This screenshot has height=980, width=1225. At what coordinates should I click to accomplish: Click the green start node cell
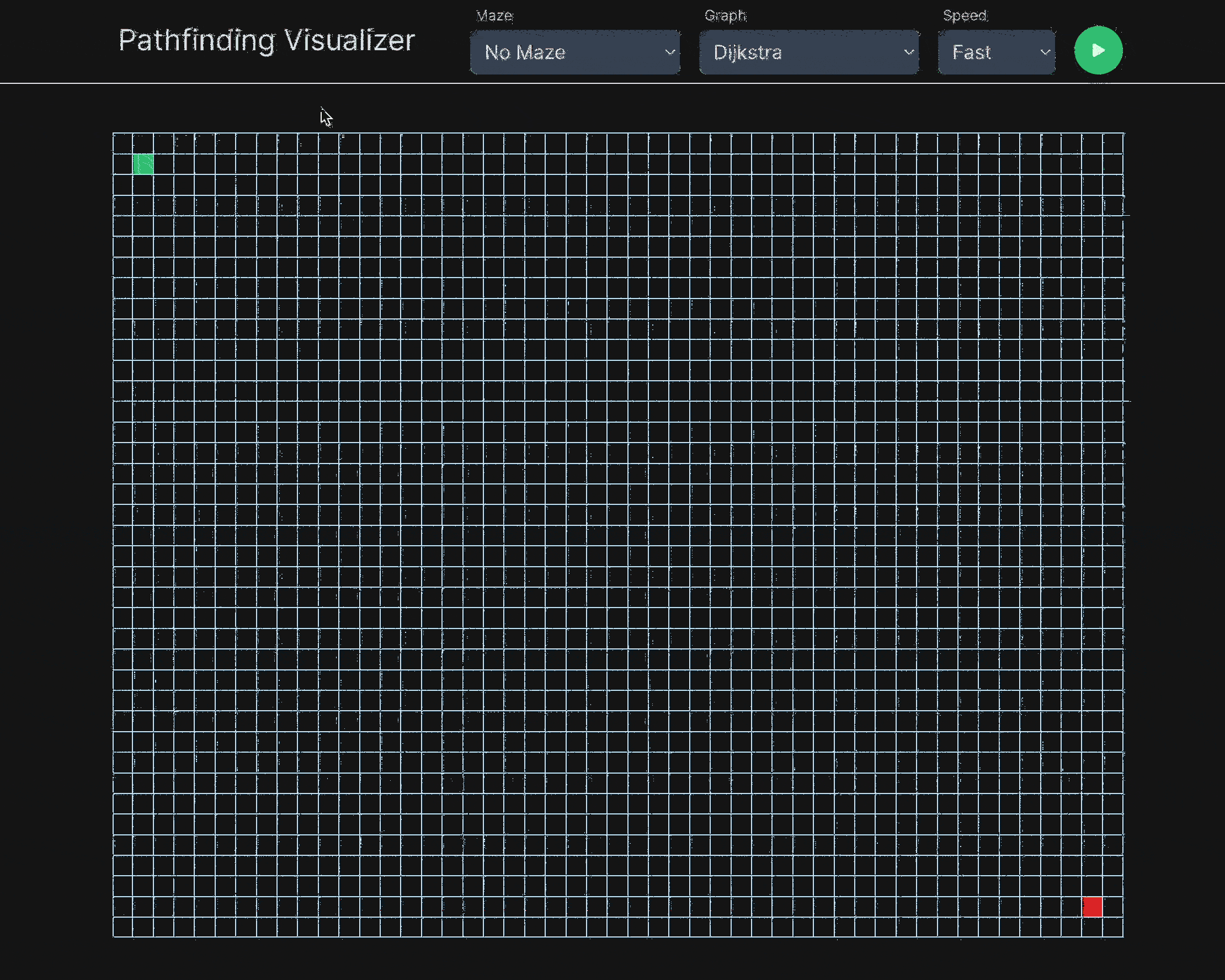tap(143, 164)
